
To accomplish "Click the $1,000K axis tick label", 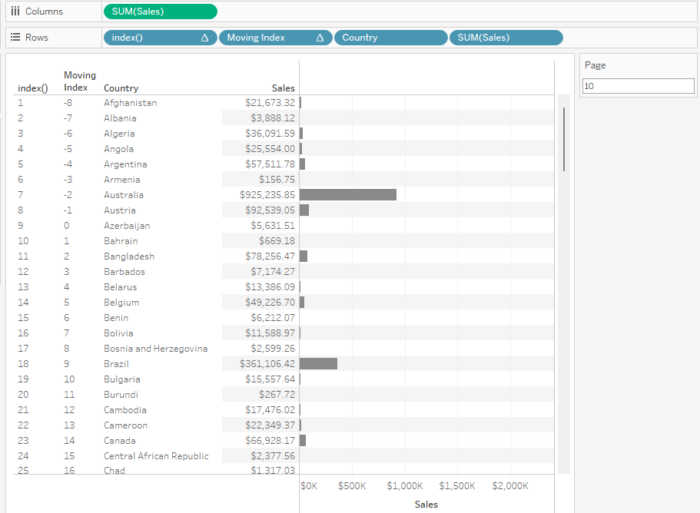I will click(x=404, y=486).
